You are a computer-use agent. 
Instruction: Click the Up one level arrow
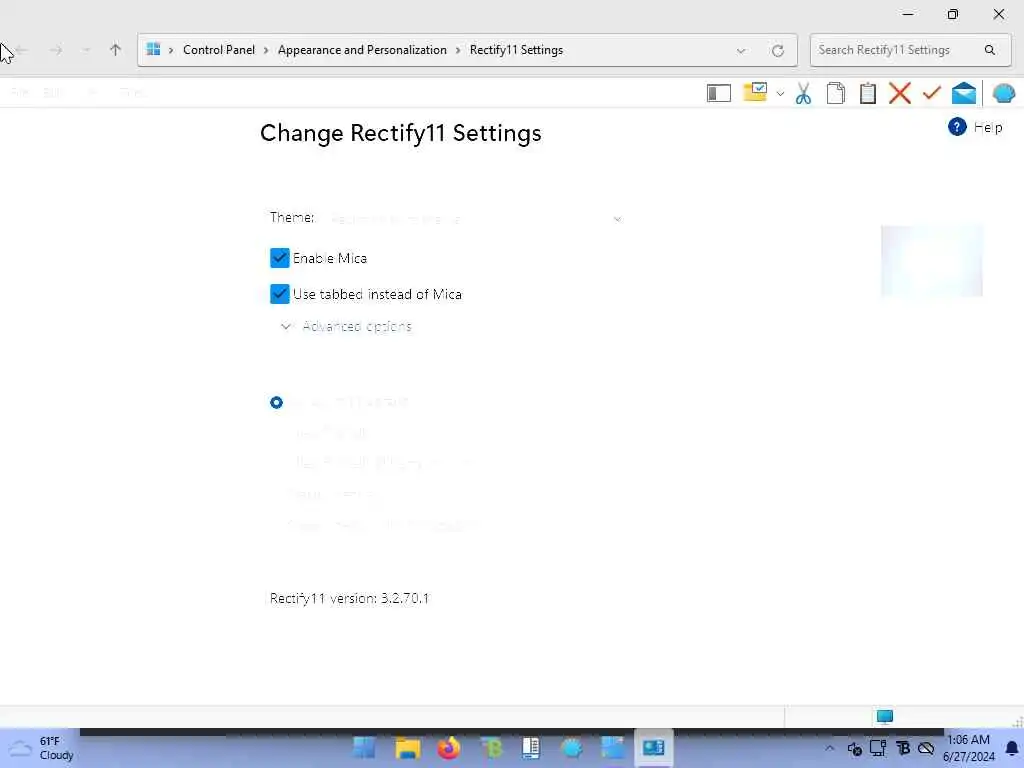pos(115,50)
